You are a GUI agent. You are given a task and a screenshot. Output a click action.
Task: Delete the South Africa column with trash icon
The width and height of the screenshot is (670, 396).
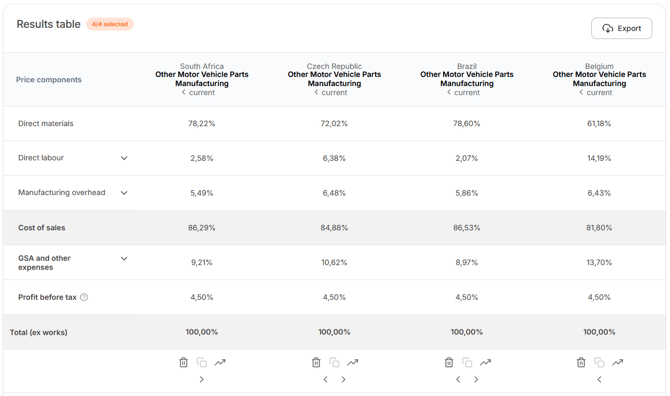183,362
